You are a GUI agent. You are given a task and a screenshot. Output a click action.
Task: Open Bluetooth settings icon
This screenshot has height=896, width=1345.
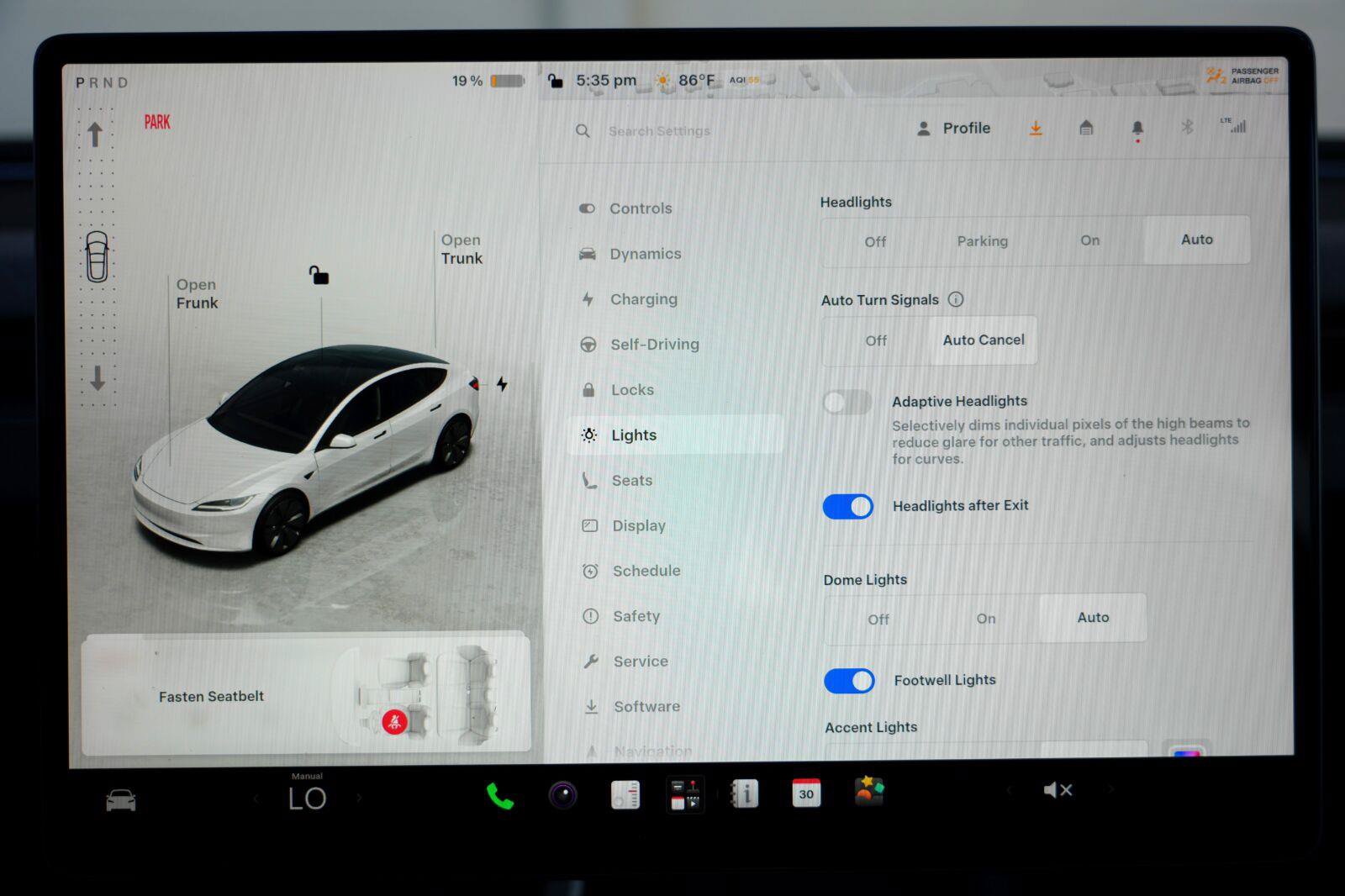[1187, 127]
